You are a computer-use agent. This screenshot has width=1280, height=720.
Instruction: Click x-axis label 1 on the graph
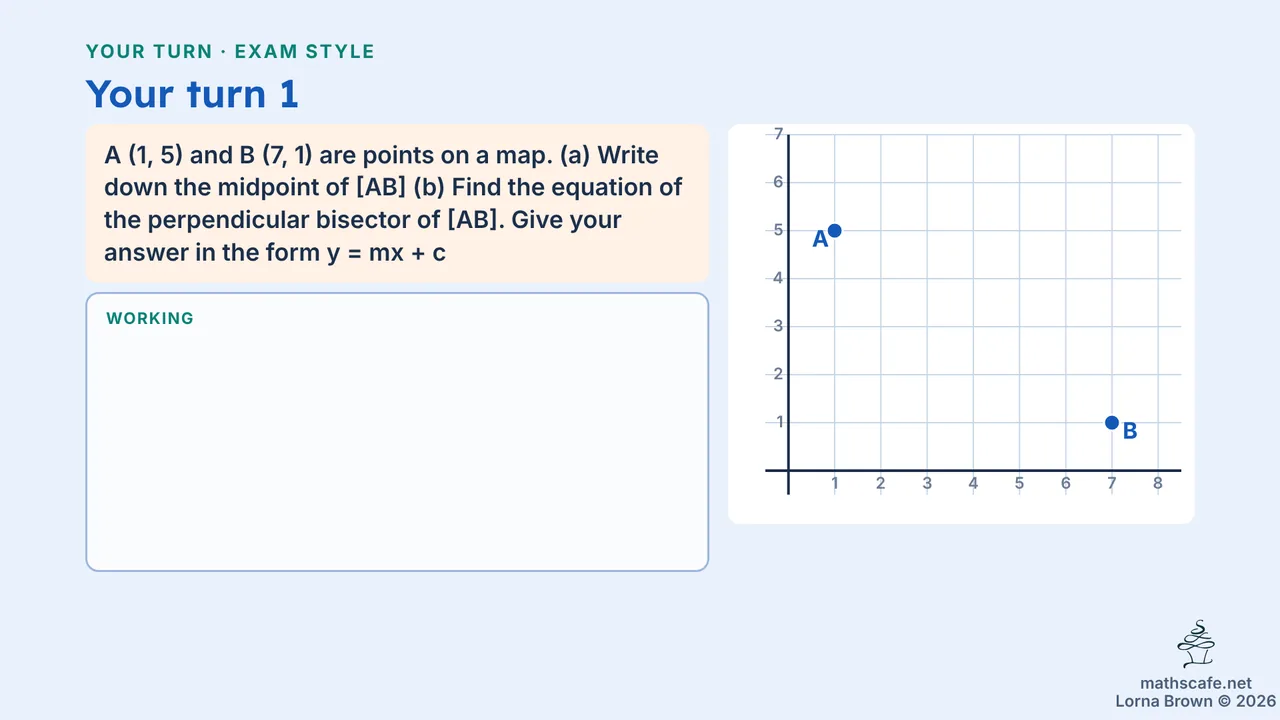click(x=835, y=484)
